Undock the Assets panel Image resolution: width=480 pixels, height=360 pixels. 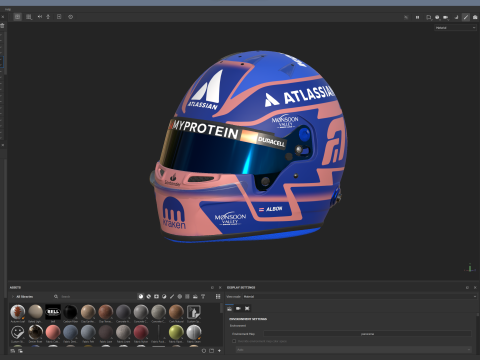pyautogui.click(x=212, y=287)
